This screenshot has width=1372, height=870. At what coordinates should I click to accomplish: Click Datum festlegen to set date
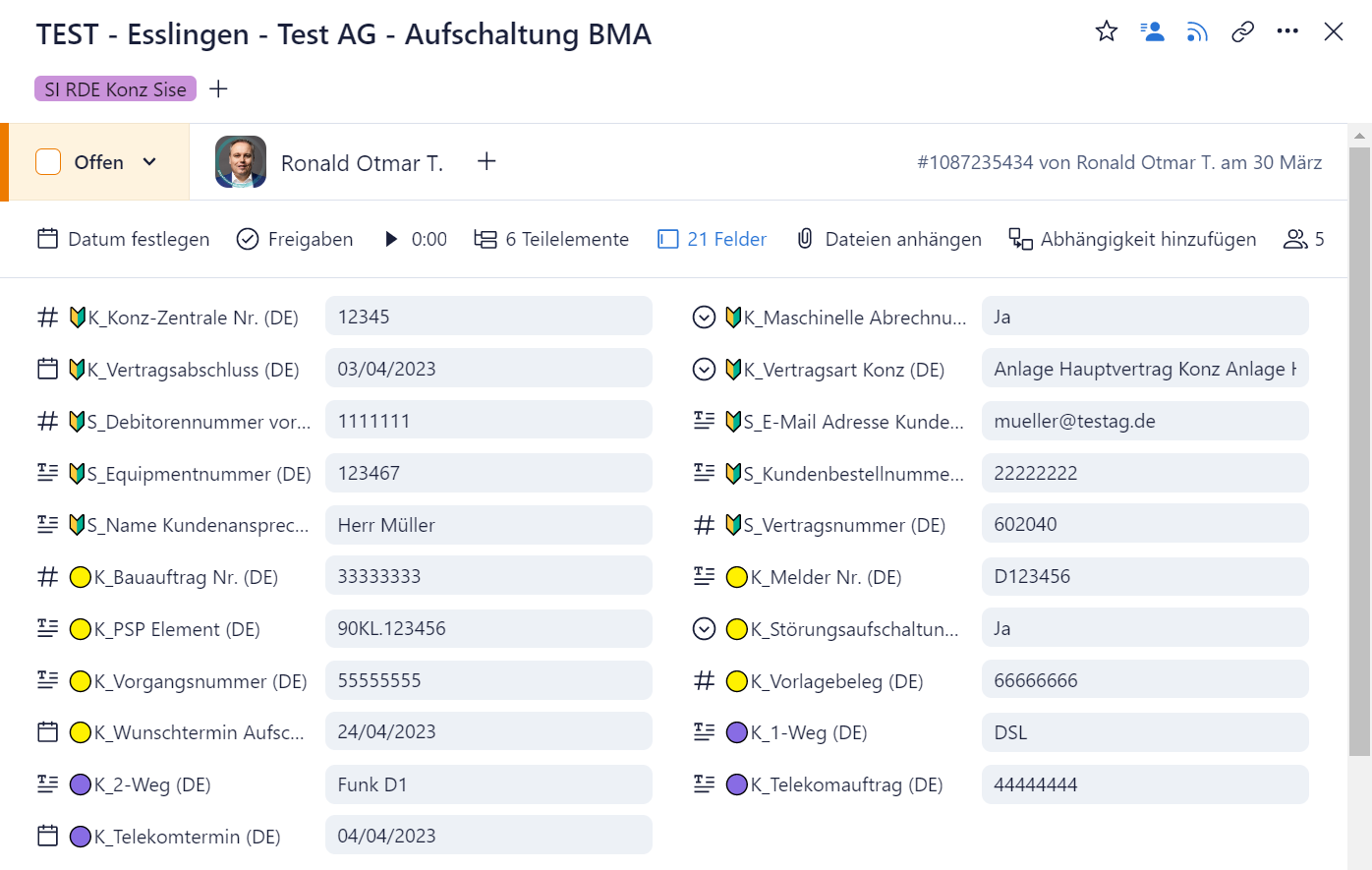[x=124, y=239]
